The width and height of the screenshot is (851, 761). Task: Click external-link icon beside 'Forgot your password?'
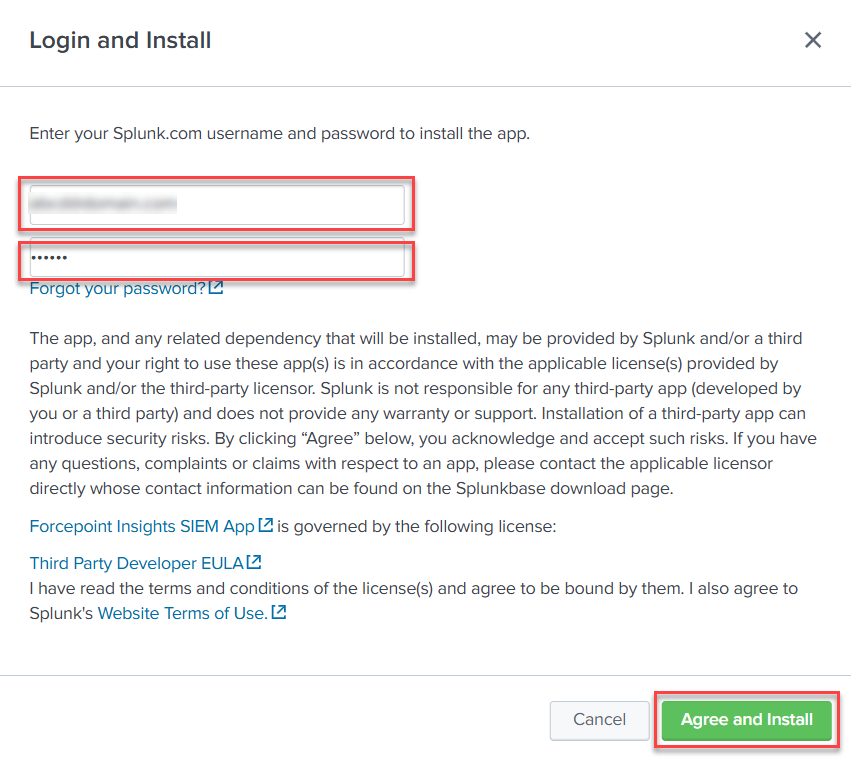pos(216,288)
